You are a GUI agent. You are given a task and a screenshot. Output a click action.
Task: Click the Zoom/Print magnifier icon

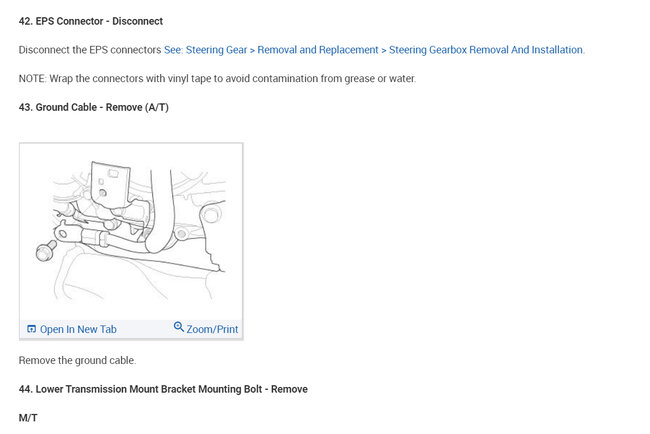coord(179,327)
